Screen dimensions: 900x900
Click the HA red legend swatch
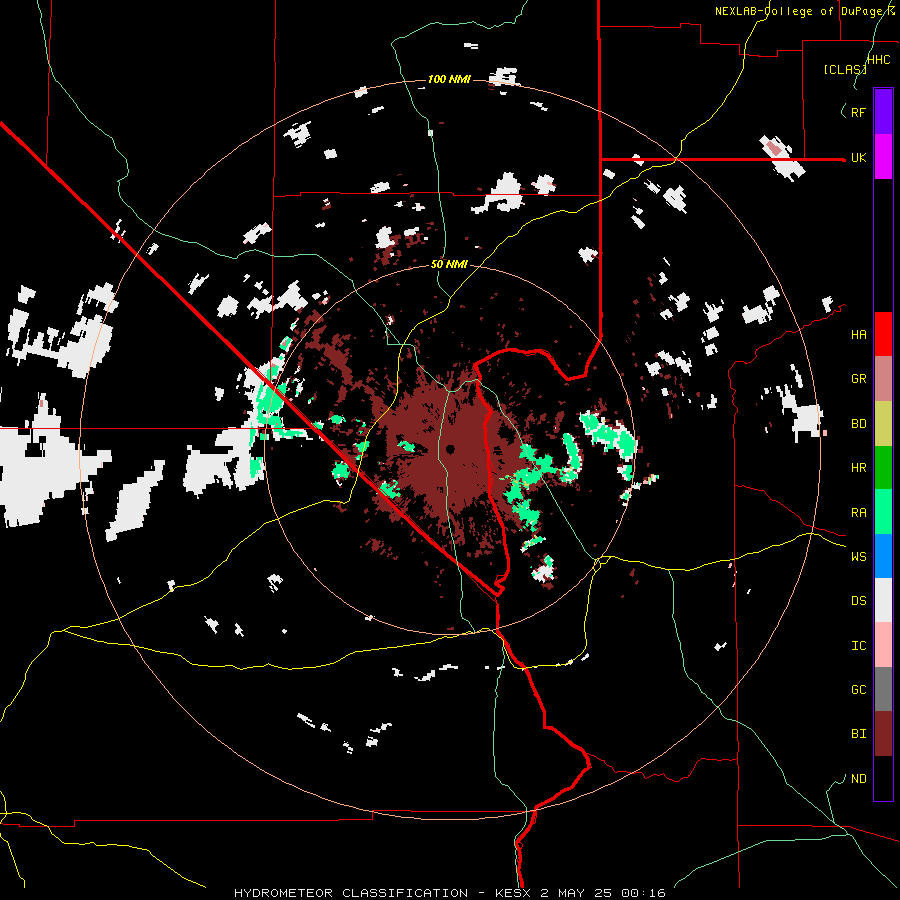click(x=883, y=334)
